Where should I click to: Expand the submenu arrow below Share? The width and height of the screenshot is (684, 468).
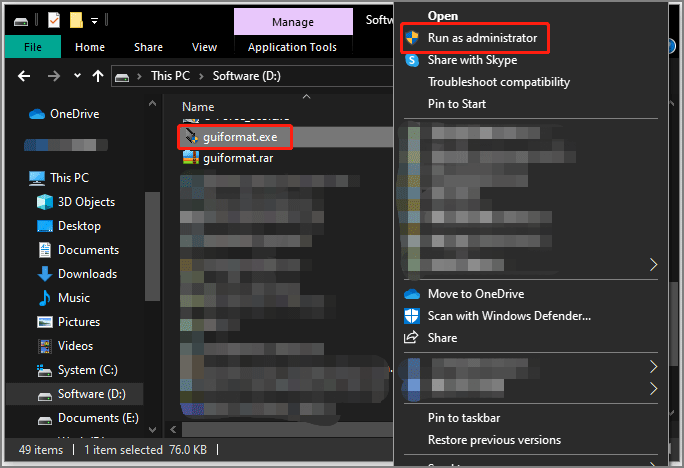pos(654,366)
